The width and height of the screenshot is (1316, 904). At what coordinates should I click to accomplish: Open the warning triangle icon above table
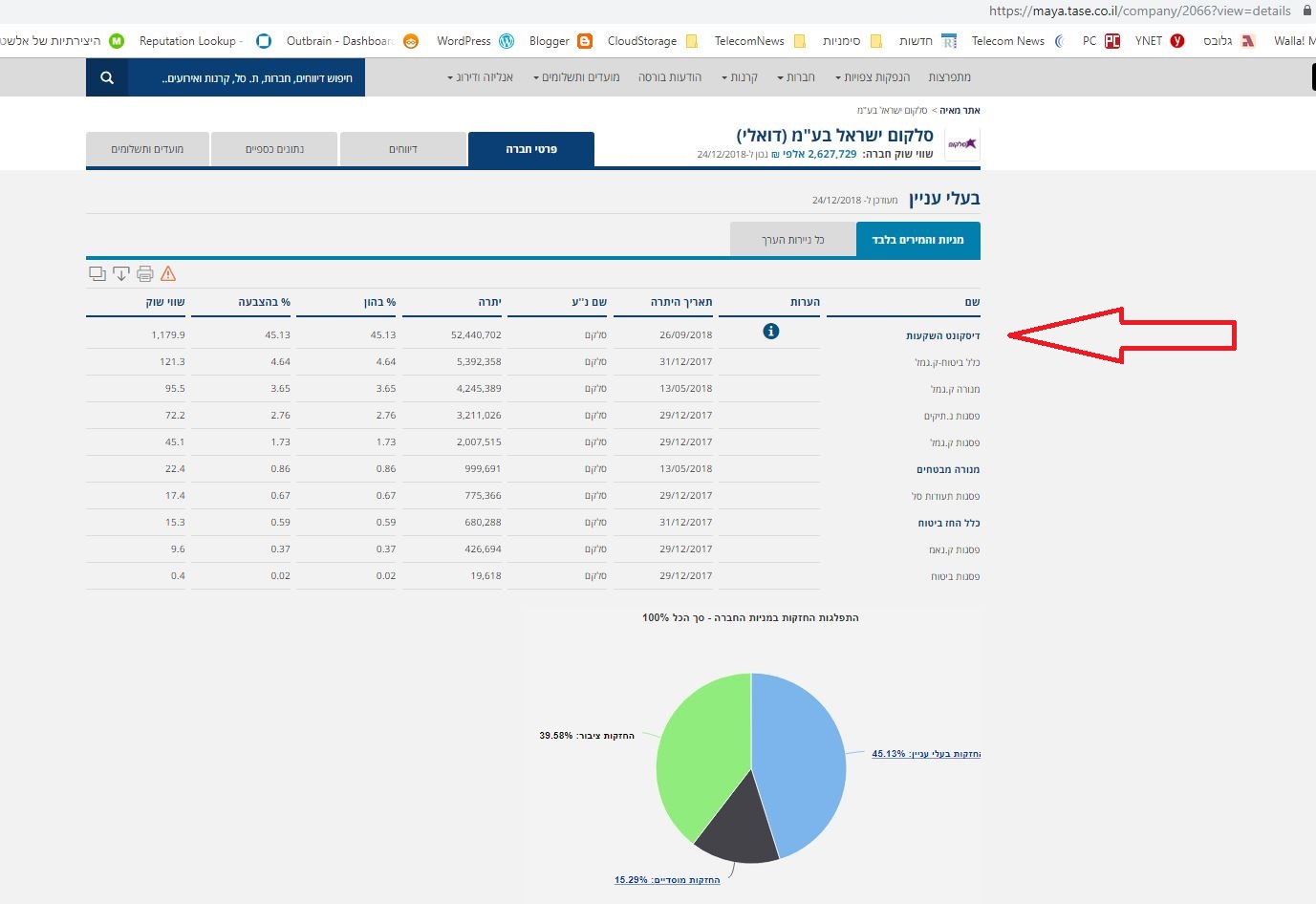[168, 273]
